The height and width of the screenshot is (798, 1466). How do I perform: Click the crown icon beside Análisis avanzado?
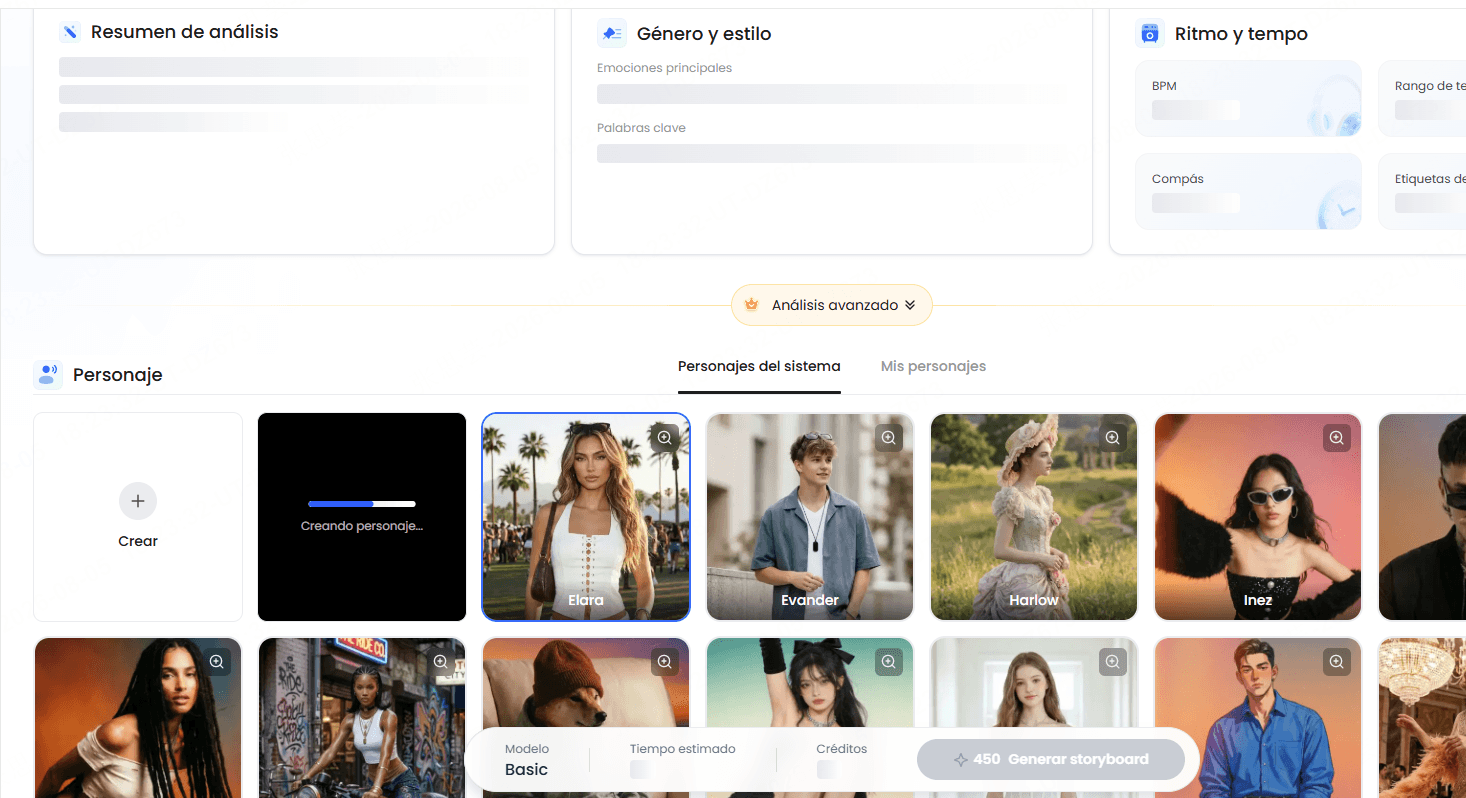[752, 305]
